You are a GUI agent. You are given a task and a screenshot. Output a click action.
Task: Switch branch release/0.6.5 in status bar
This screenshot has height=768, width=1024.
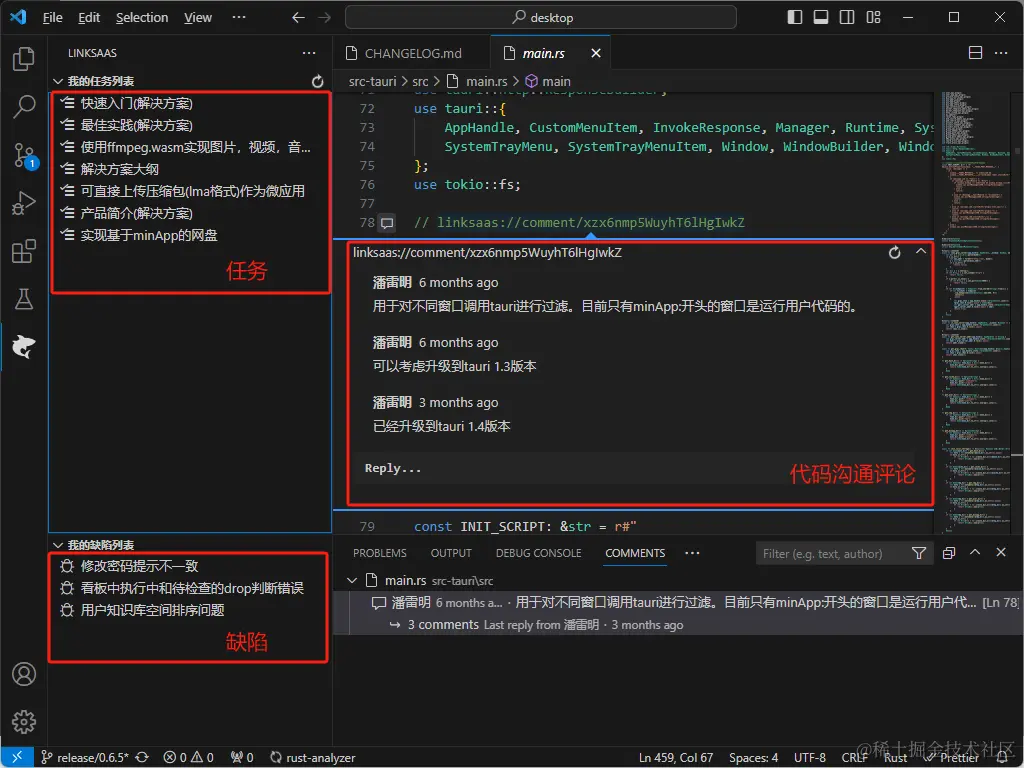[x=85, y=758]
